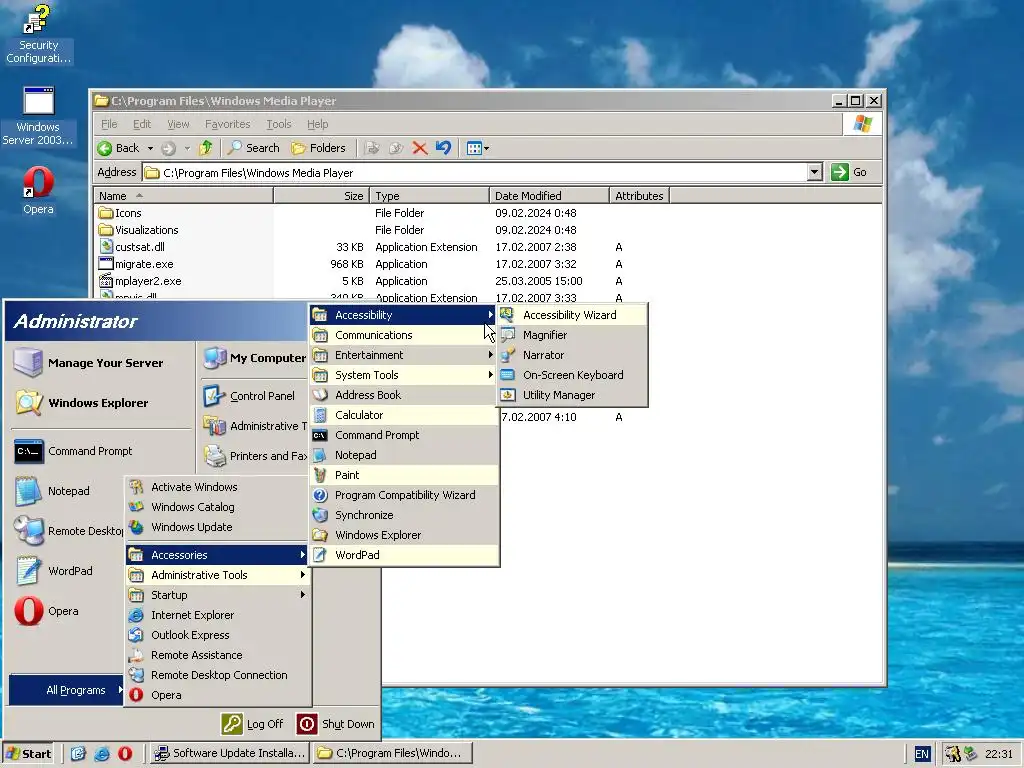Image resolution: width=1024 pixels, height=768 pixels.
Task: Toggle the Folders pane button
Action: tap(318, 148)
